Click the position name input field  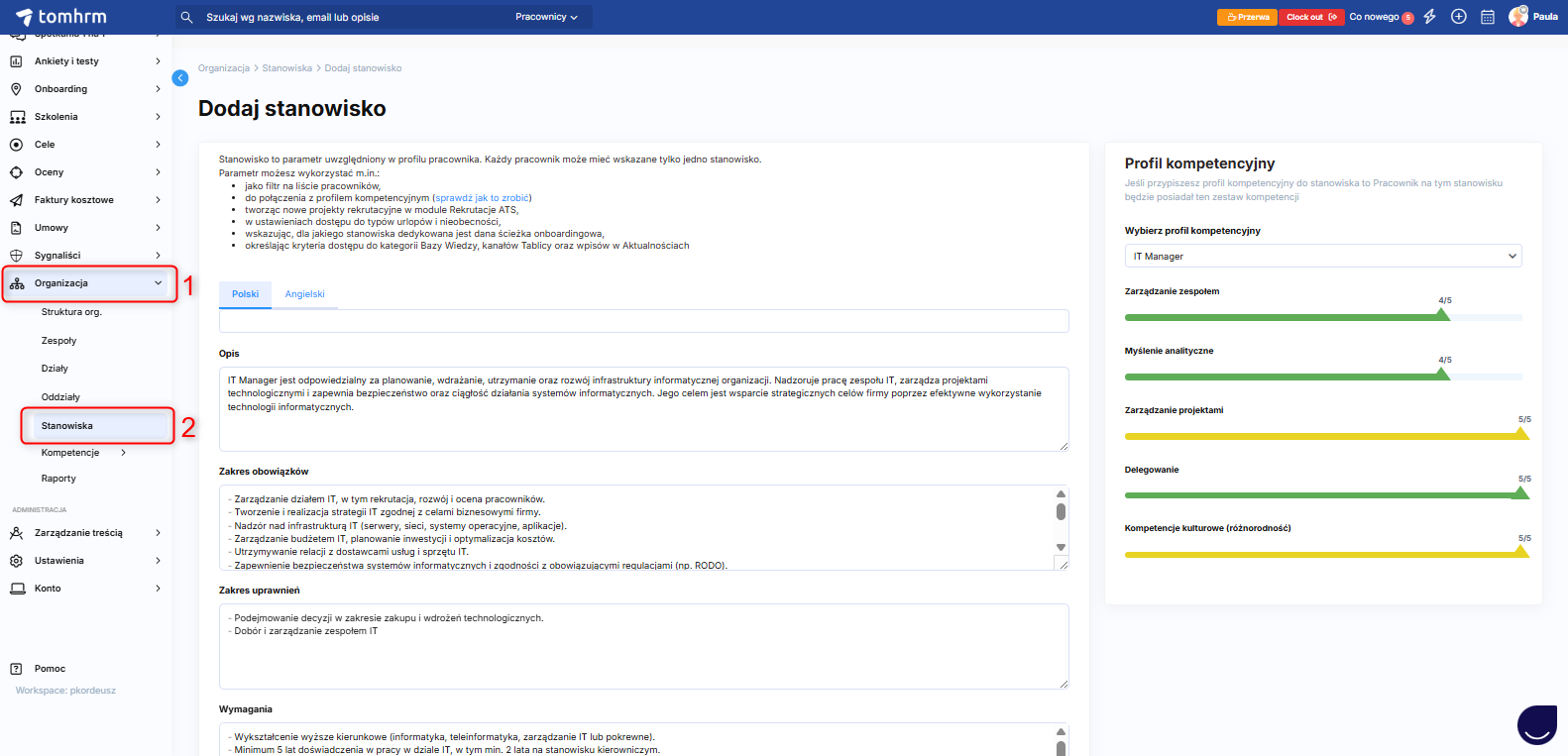[x=643, y=321]
